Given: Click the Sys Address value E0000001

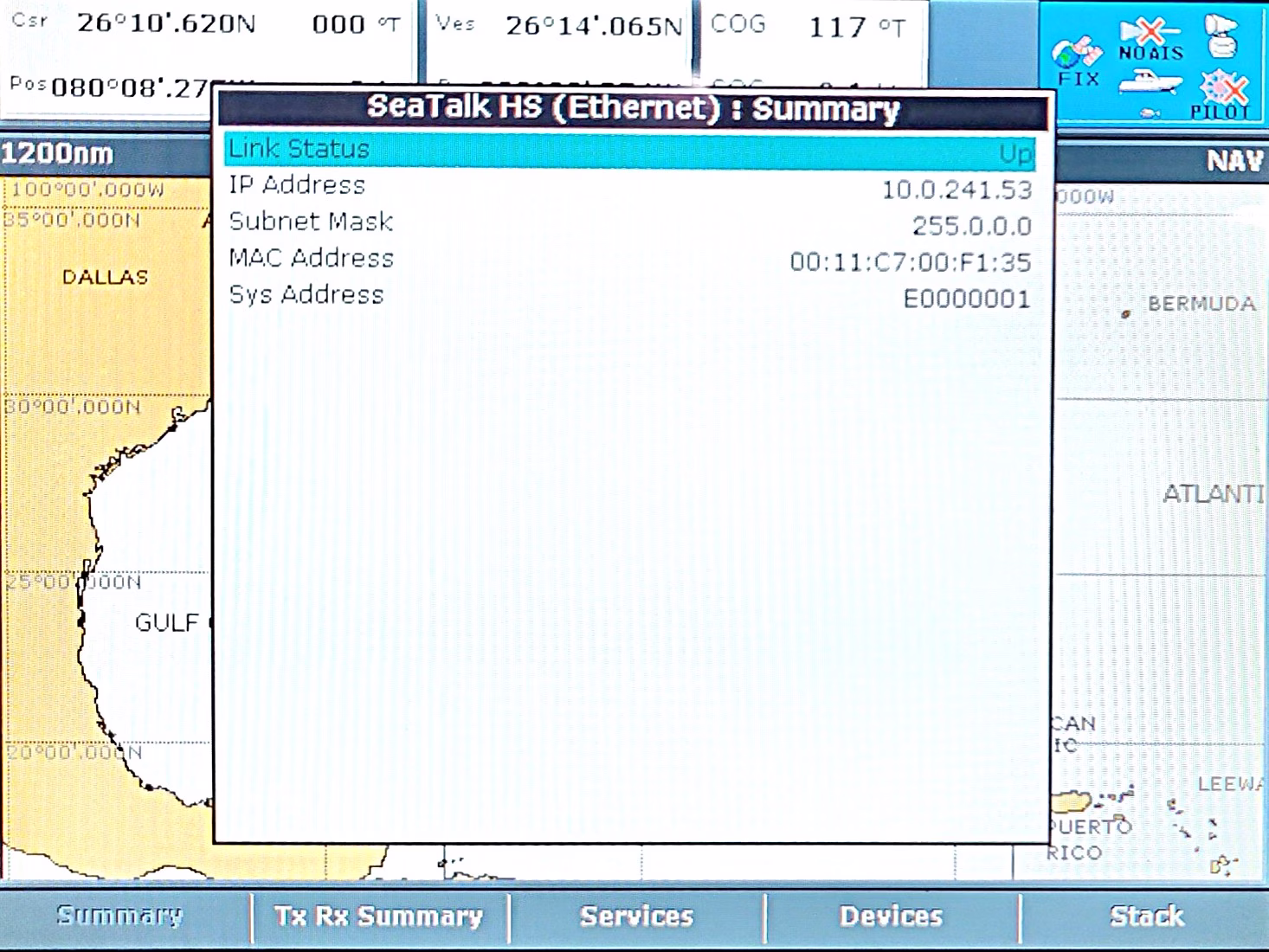Looking at the screenshot, I should [967, 299].
